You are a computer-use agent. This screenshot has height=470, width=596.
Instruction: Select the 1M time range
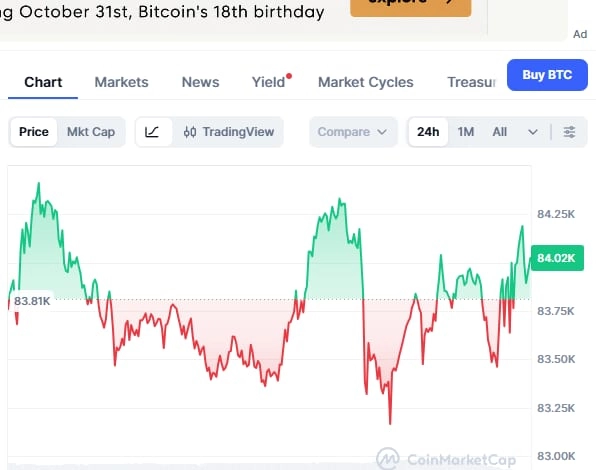click(466, 132)
